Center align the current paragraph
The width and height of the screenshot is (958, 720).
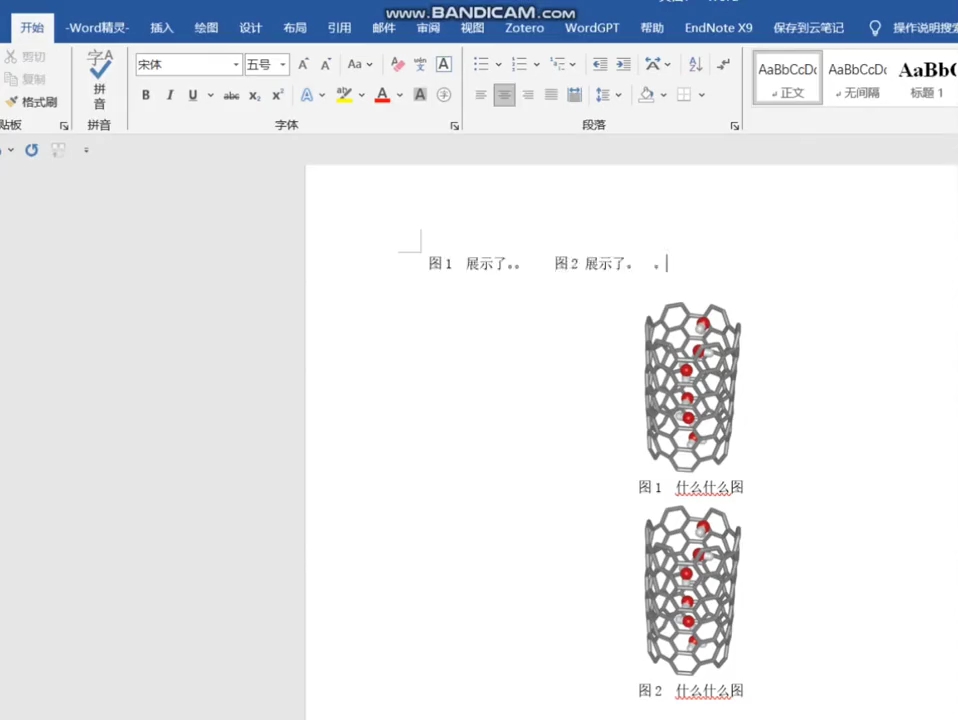tap(504, 95)
